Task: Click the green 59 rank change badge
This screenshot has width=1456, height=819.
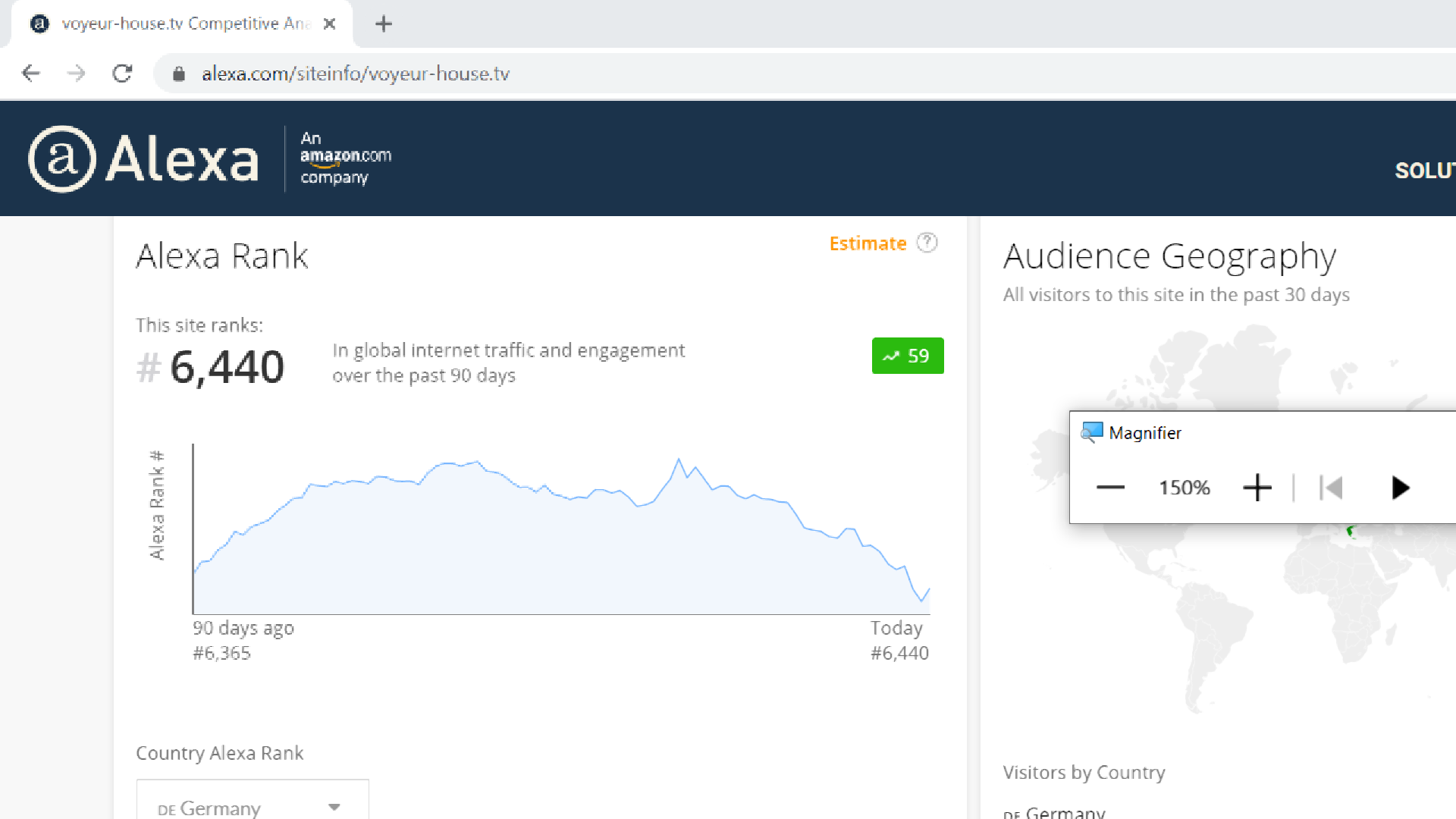Action: (908, 356)
